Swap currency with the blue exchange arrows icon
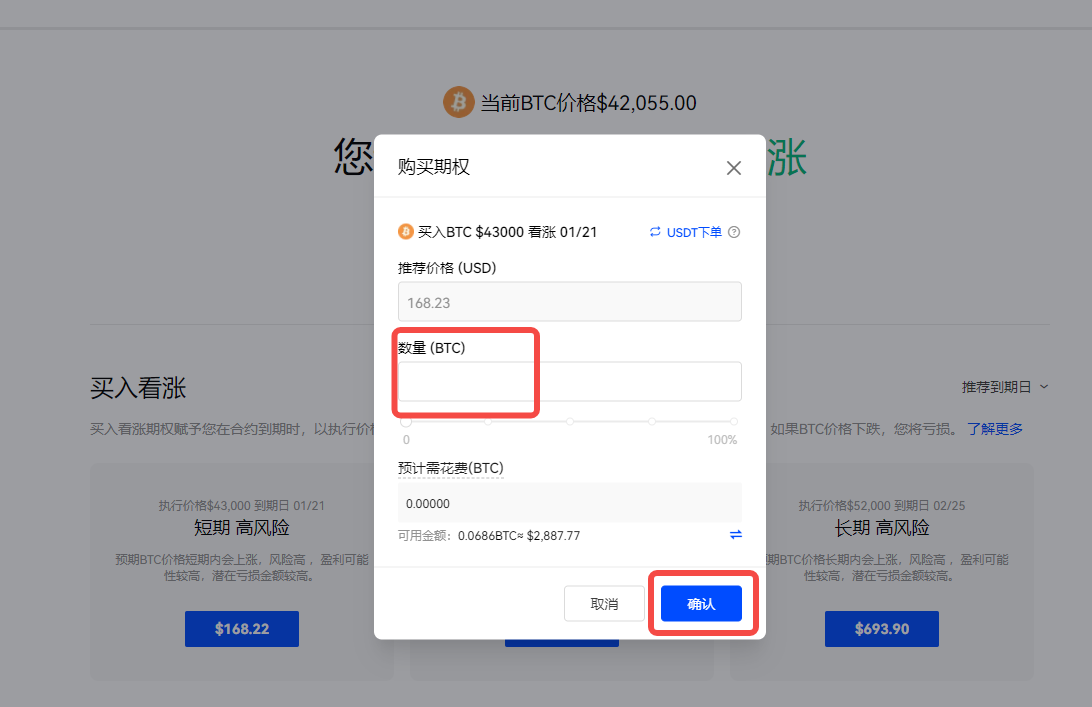 pyautogui.click(x=735, y=535)
